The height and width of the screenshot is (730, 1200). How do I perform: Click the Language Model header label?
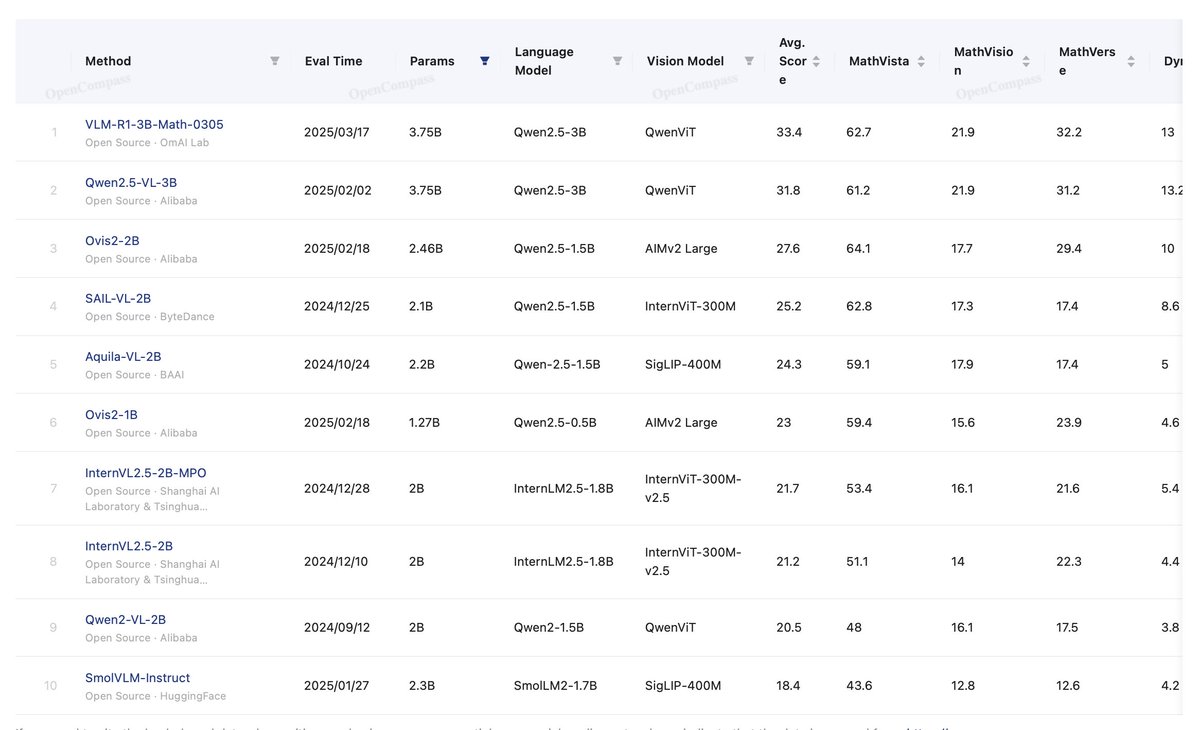tap(544, 61)
